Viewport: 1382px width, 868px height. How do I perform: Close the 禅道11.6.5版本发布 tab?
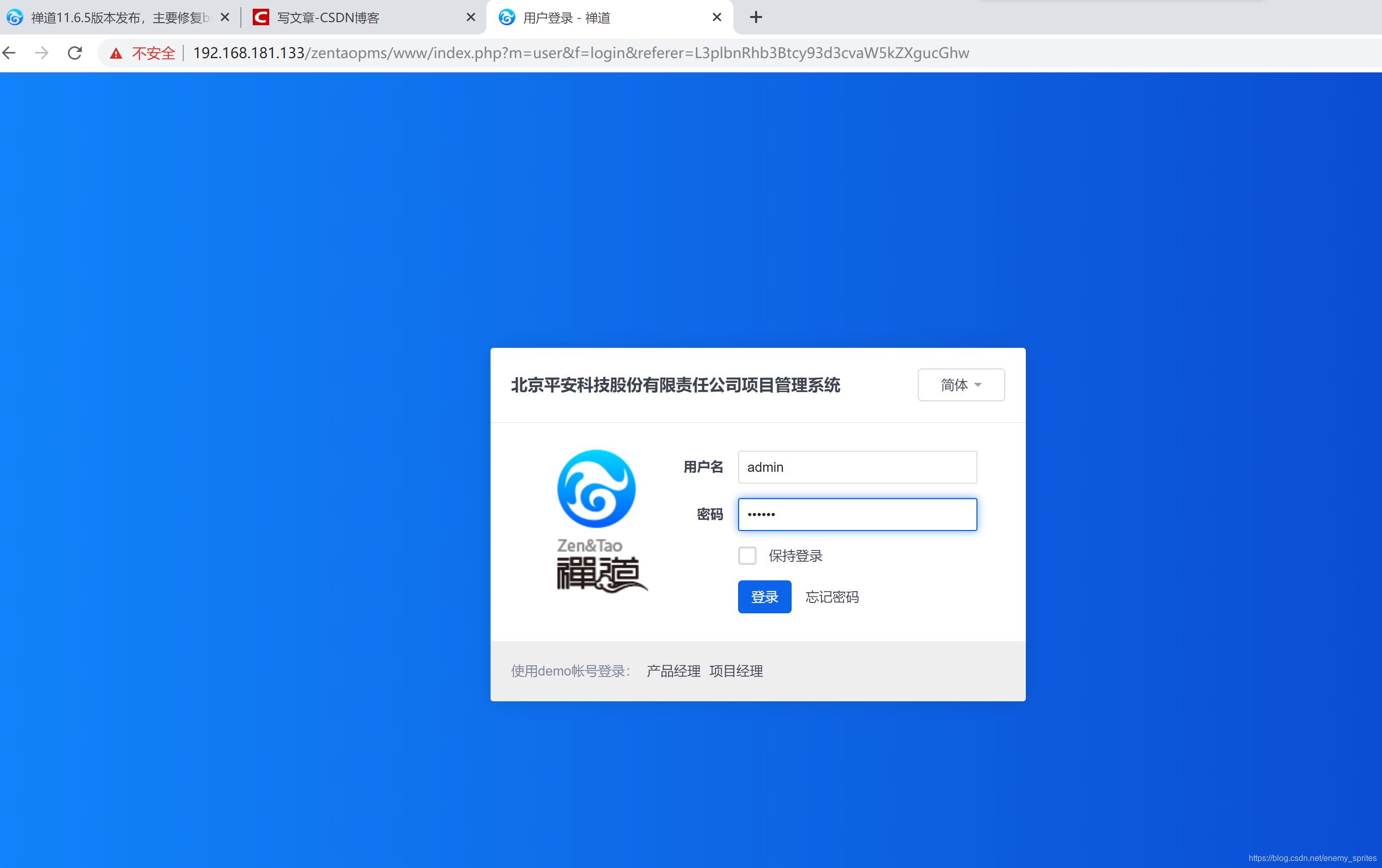pyautogui.click(x=225, y=17)
